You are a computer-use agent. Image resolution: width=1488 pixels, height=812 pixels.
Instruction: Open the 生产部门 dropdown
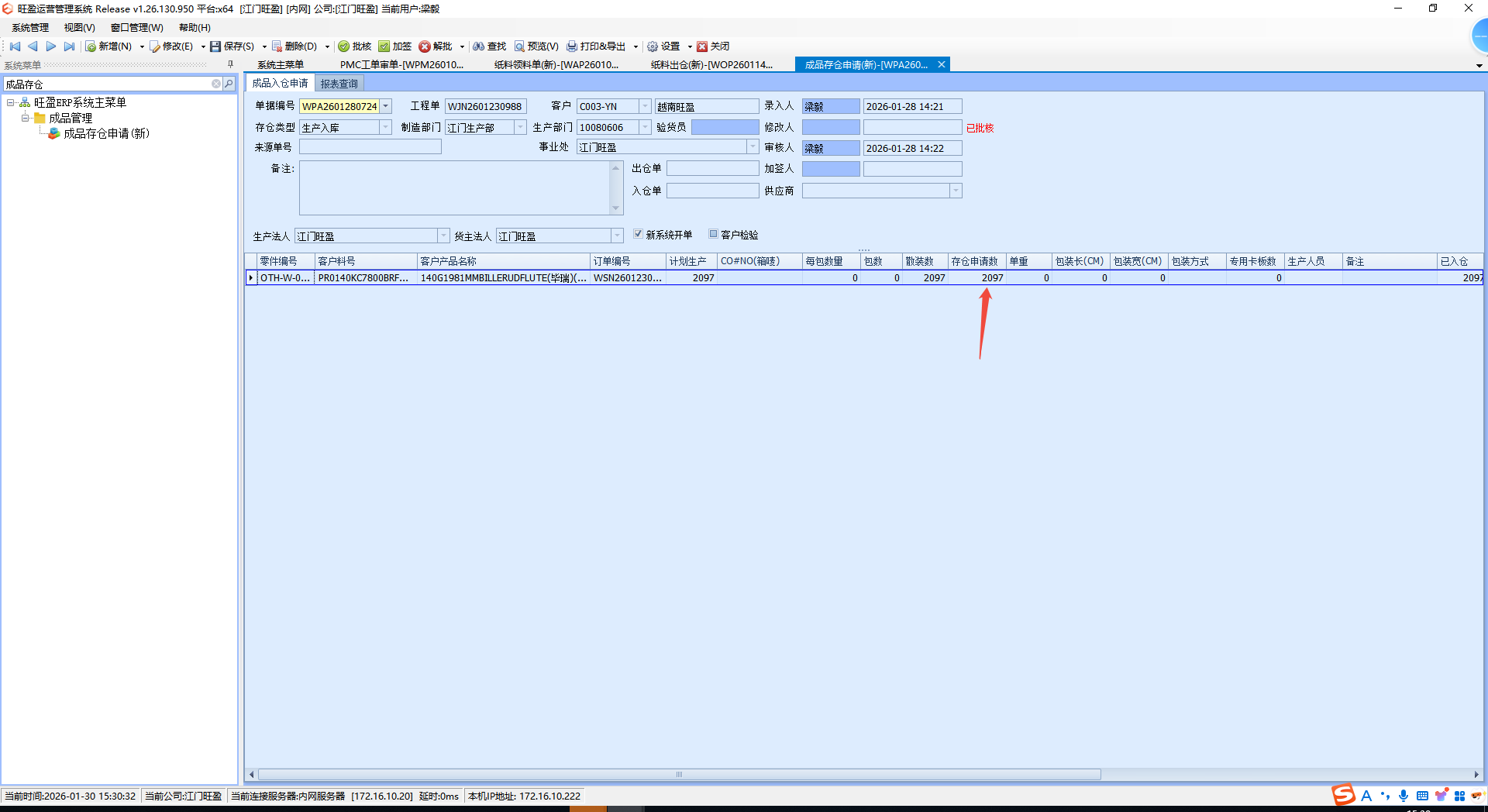pyautogui.click(x=645, y=127)
